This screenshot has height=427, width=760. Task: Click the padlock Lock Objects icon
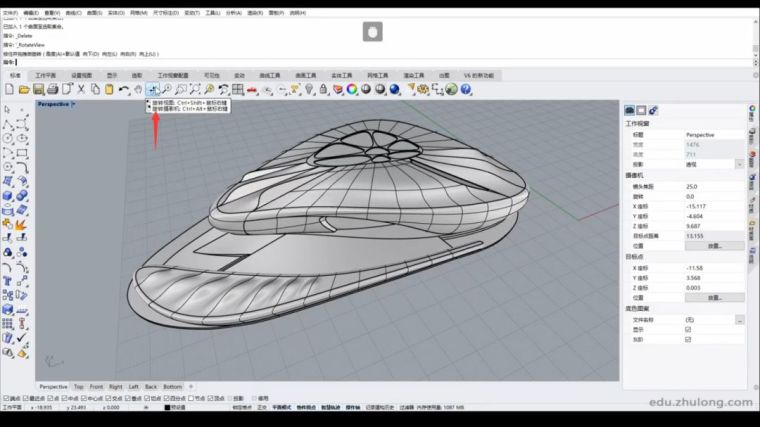pos(323,89)
